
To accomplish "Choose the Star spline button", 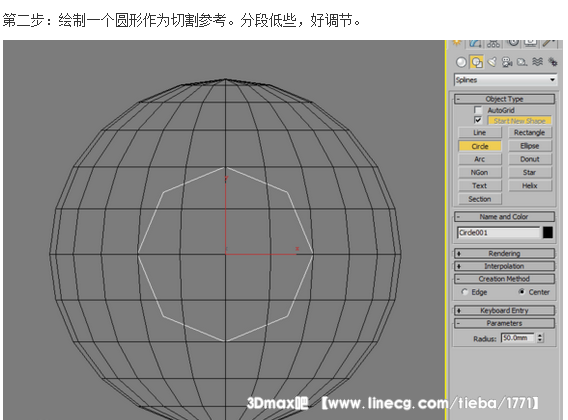I will coord(530,172).
